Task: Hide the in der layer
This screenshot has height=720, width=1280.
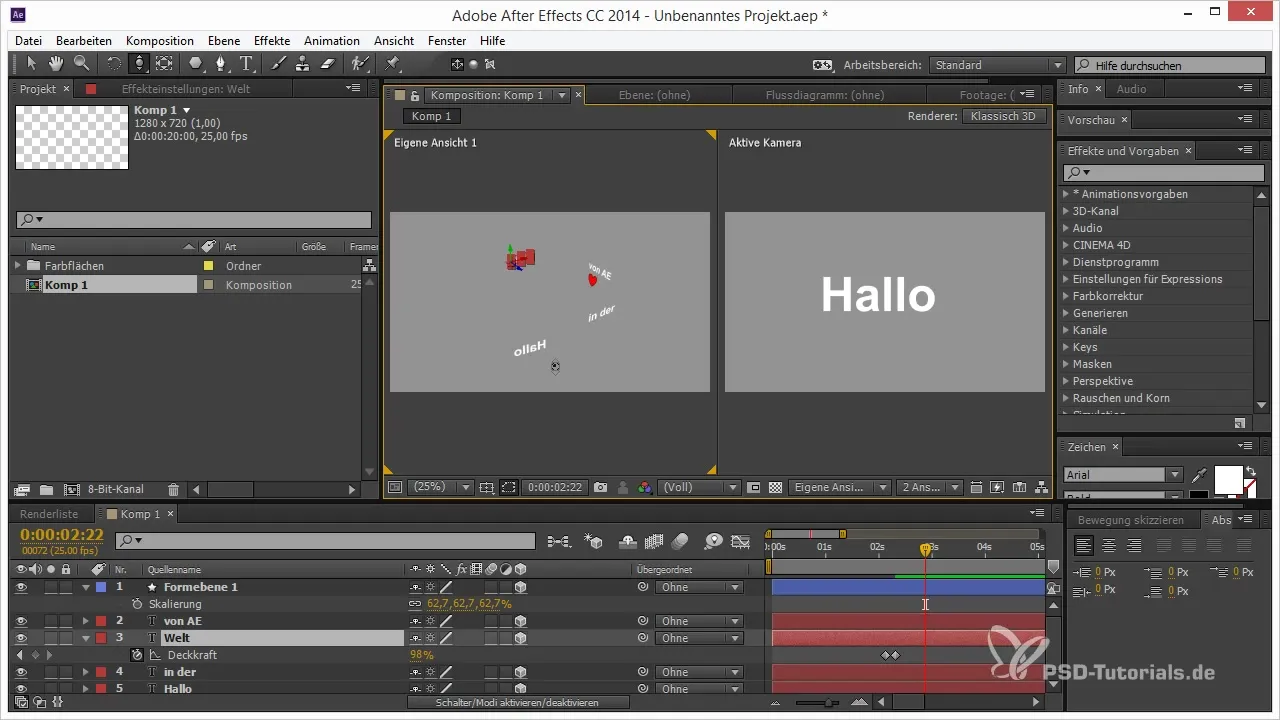Action: pyautogui.click(x=21, y=672)
